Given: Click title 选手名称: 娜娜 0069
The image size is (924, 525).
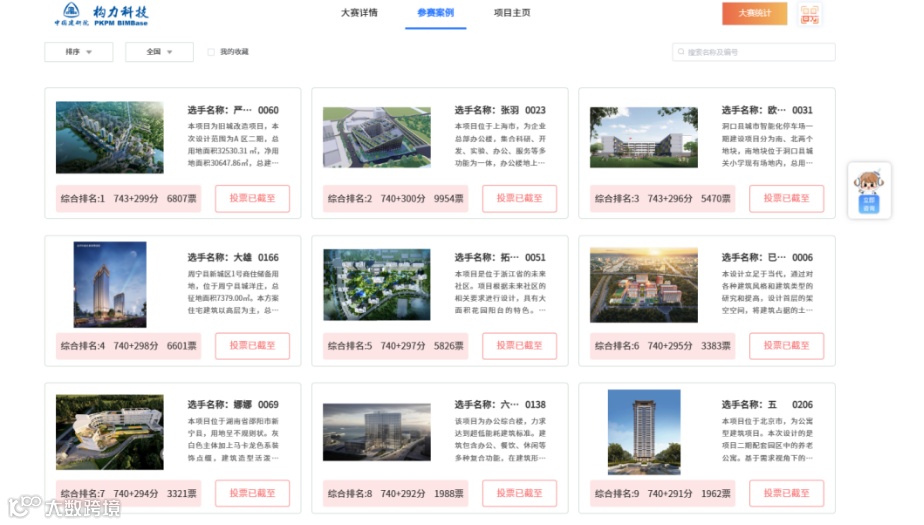Looking at the screenshot, I should 233,405.
